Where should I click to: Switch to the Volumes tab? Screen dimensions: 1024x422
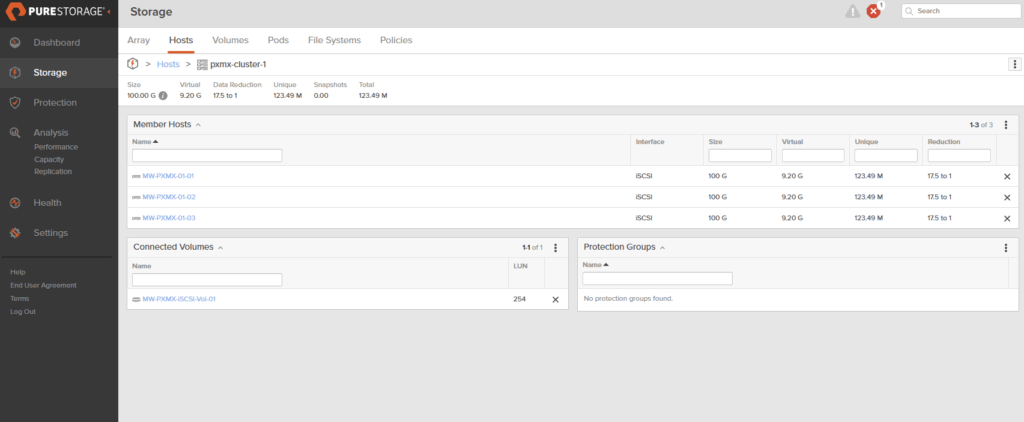coord(231,40)
